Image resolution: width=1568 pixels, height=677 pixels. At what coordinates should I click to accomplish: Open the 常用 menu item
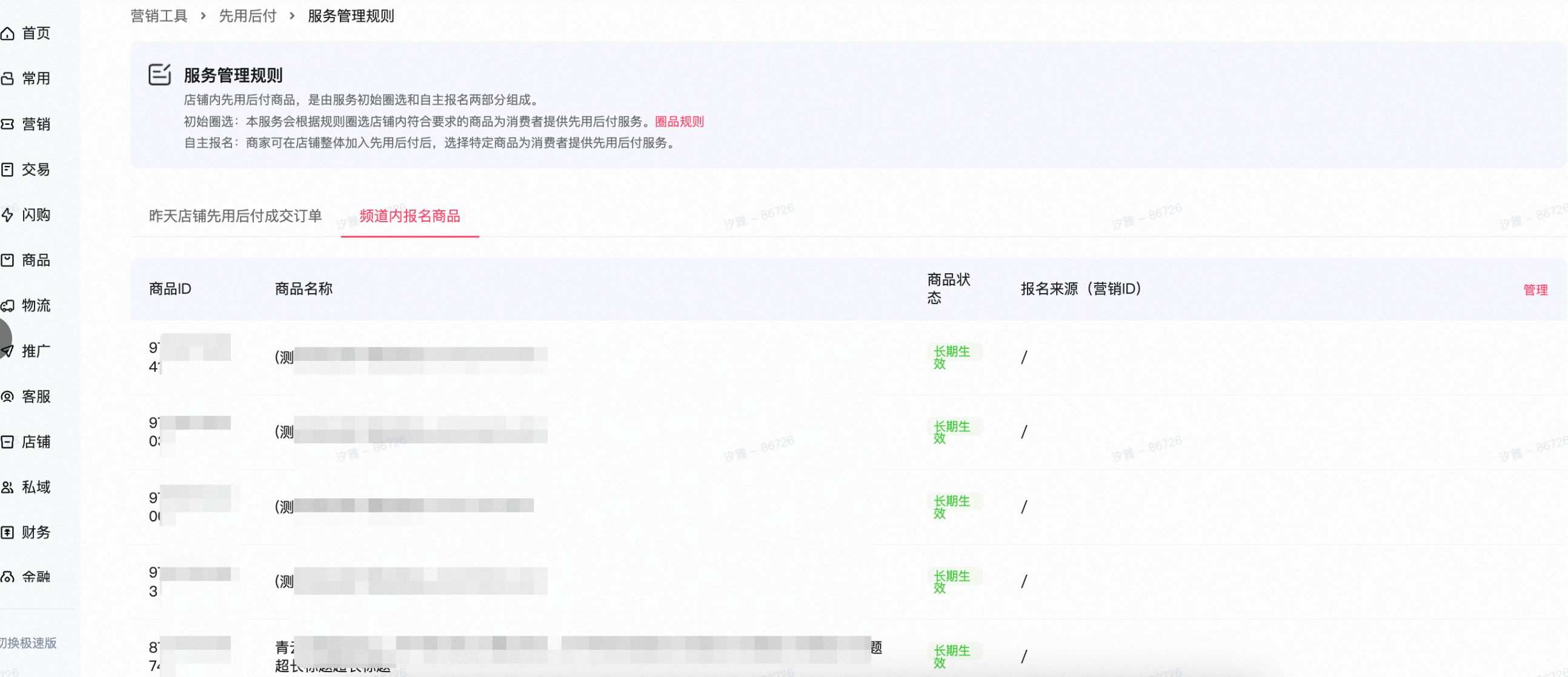pos(36,79)
